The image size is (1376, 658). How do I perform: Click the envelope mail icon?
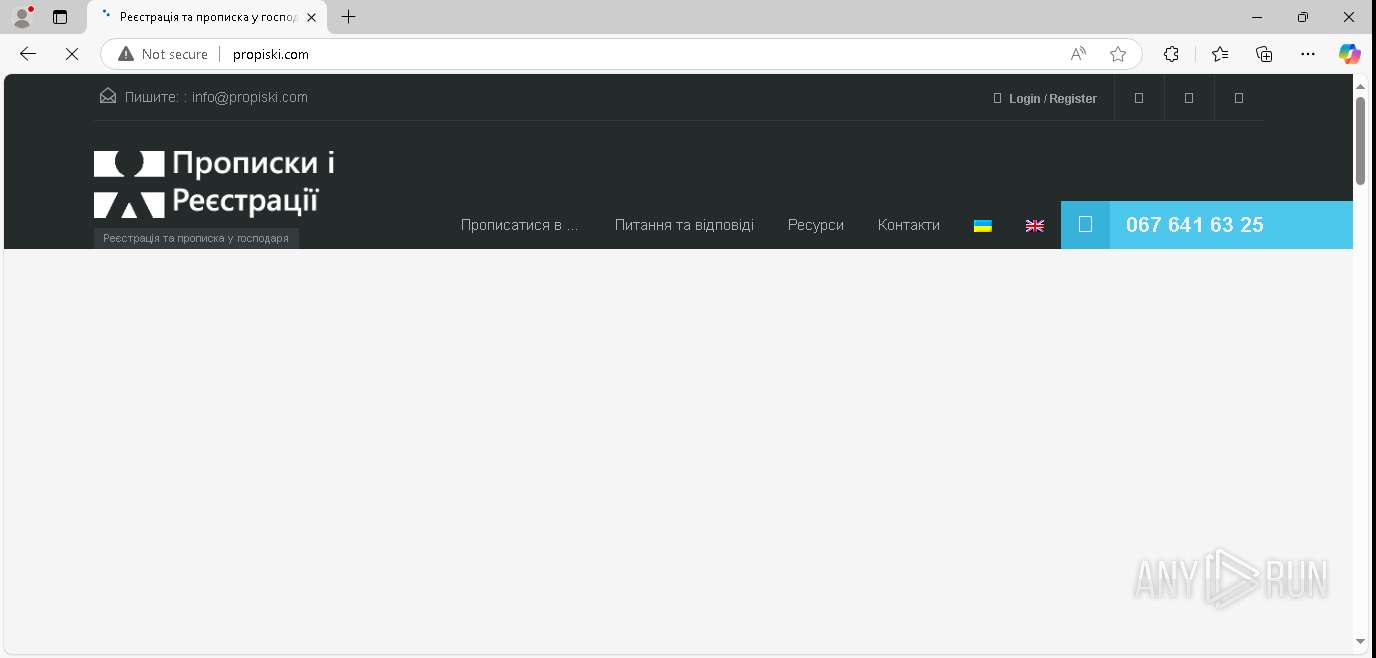(x=108, y=96)
